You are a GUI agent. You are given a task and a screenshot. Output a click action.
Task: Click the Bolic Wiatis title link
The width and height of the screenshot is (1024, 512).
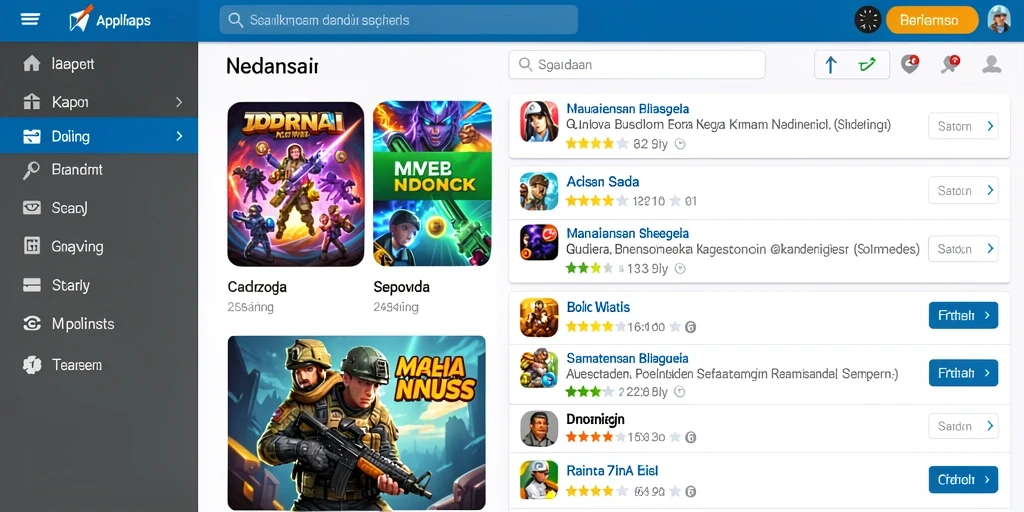pyautogui.click(x=598, y=307)
